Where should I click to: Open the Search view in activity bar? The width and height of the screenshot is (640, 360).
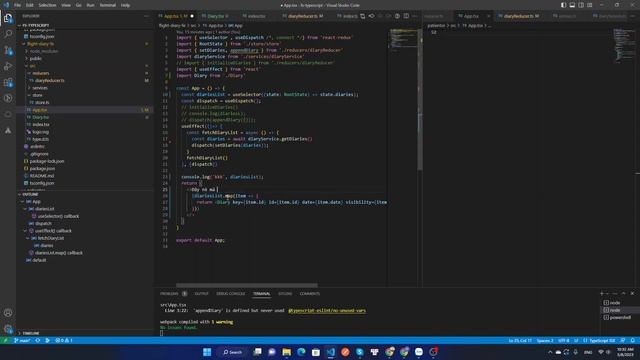[x=8, y=34]
